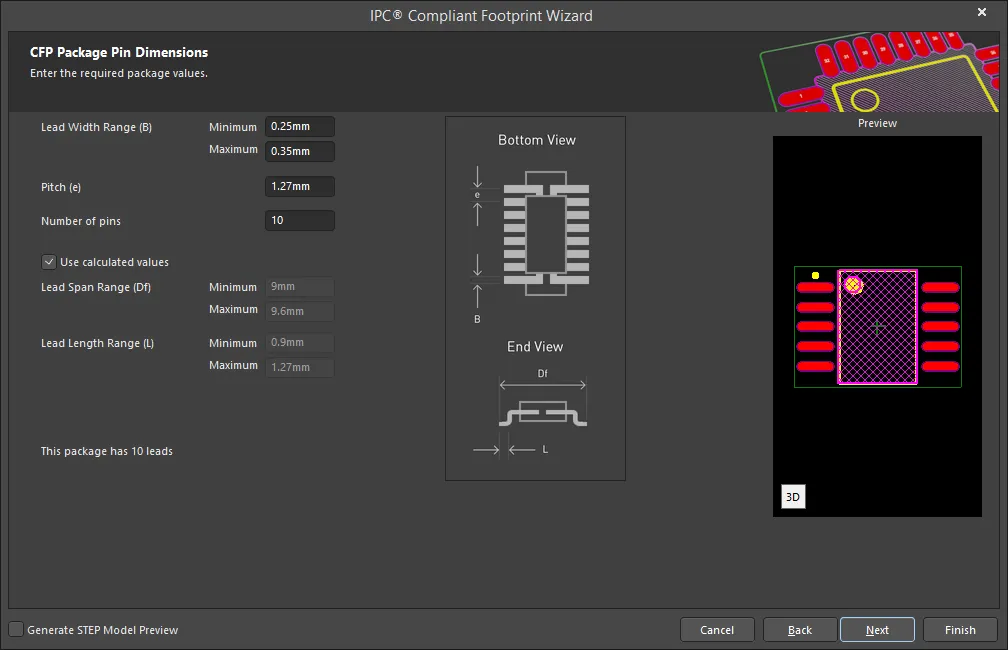Screen dimensions: 1008x650
Task: Toggle Use calculated values checkbox
Action: [x=48, y=262]
